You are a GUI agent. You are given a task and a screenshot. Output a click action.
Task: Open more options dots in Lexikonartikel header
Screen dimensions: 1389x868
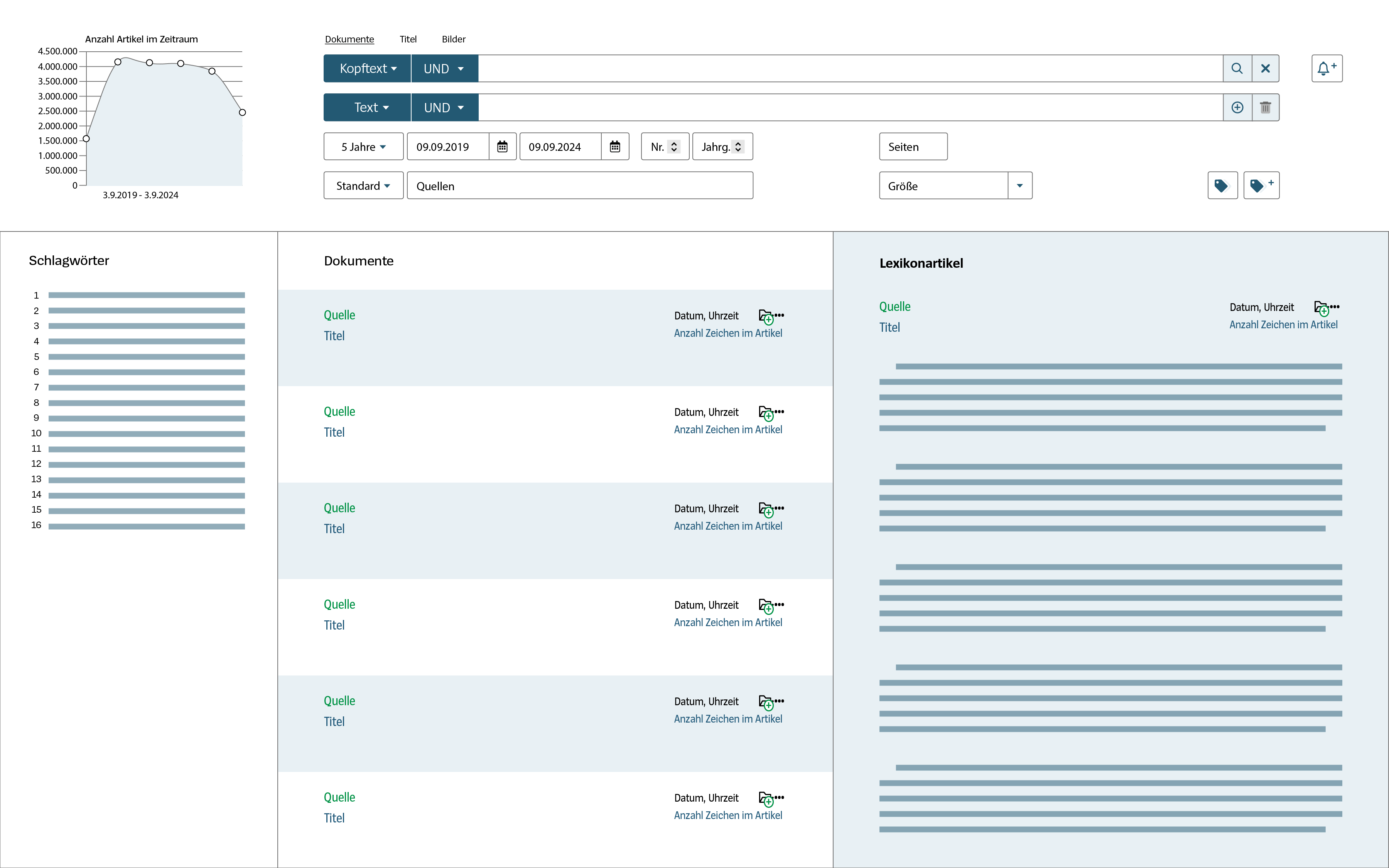tap(1335, 307)
